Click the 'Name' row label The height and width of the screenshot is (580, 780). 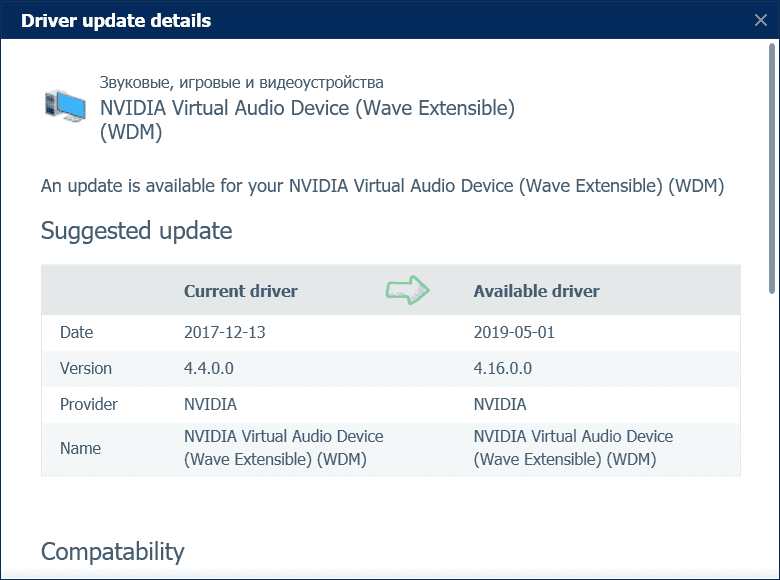[x=80, y=448]
